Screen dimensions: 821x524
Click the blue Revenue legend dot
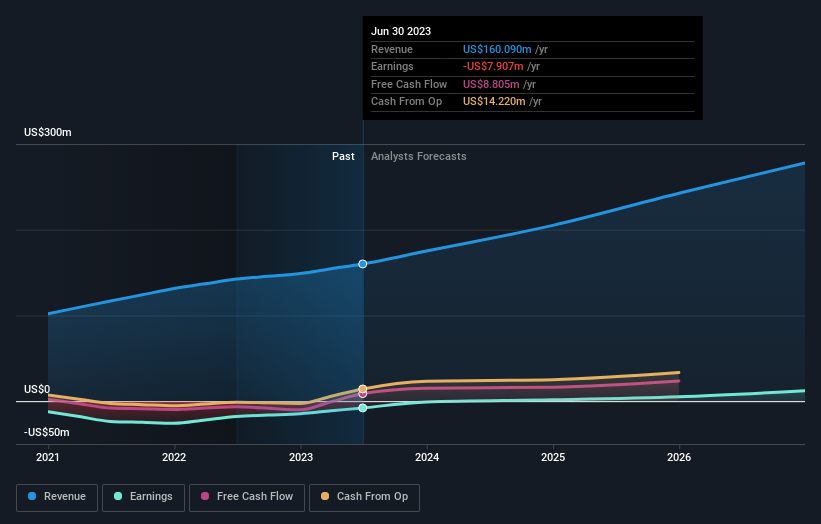pos(32,496)
